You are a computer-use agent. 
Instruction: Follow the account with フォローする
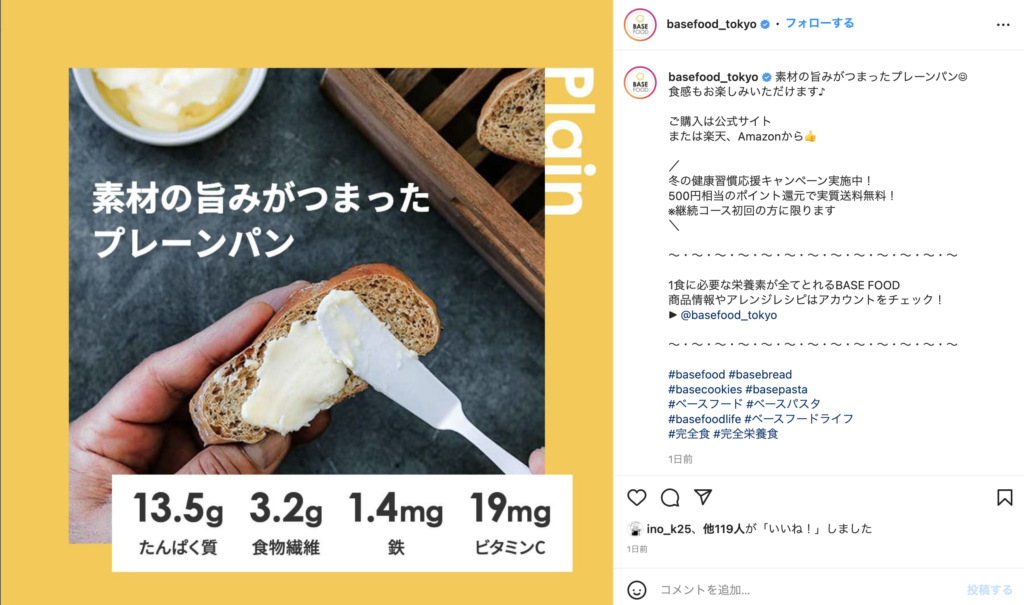819,24
